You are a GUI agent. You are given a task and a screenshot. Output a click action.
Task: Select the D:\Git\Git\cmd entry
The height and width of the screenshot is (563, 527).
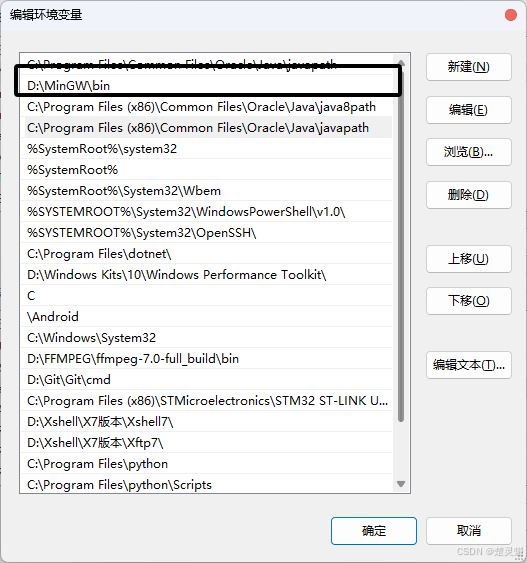coord(206,380)
